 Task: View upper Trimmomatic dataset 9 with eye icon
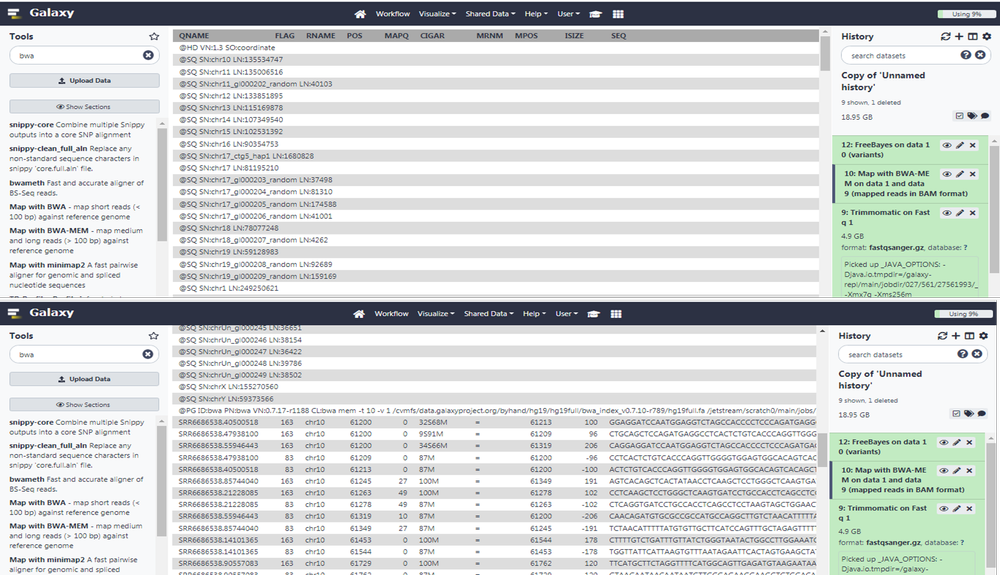[946, 213]
